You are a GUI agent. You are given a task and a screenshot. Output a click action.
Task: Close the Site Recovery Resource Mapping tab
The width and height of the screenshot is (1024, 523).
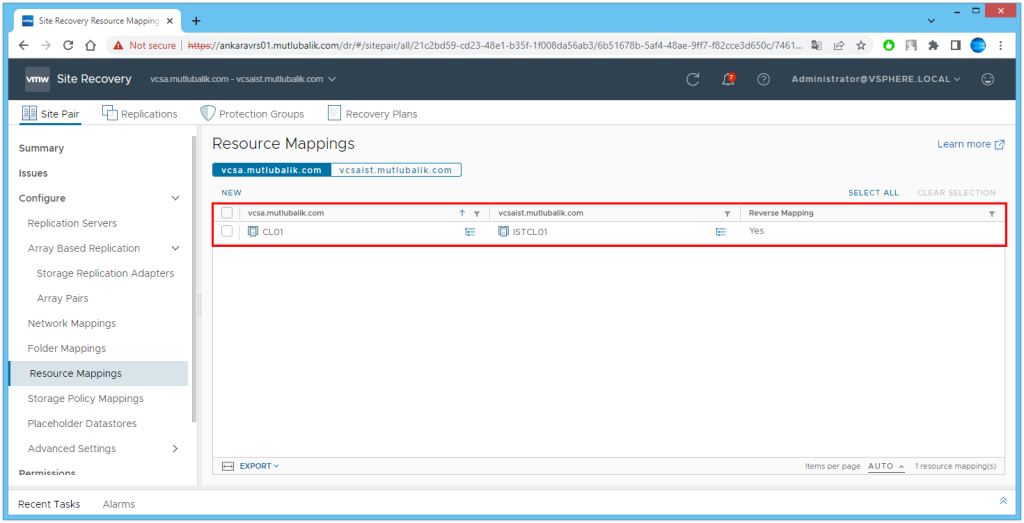click(x=170, y=20)
